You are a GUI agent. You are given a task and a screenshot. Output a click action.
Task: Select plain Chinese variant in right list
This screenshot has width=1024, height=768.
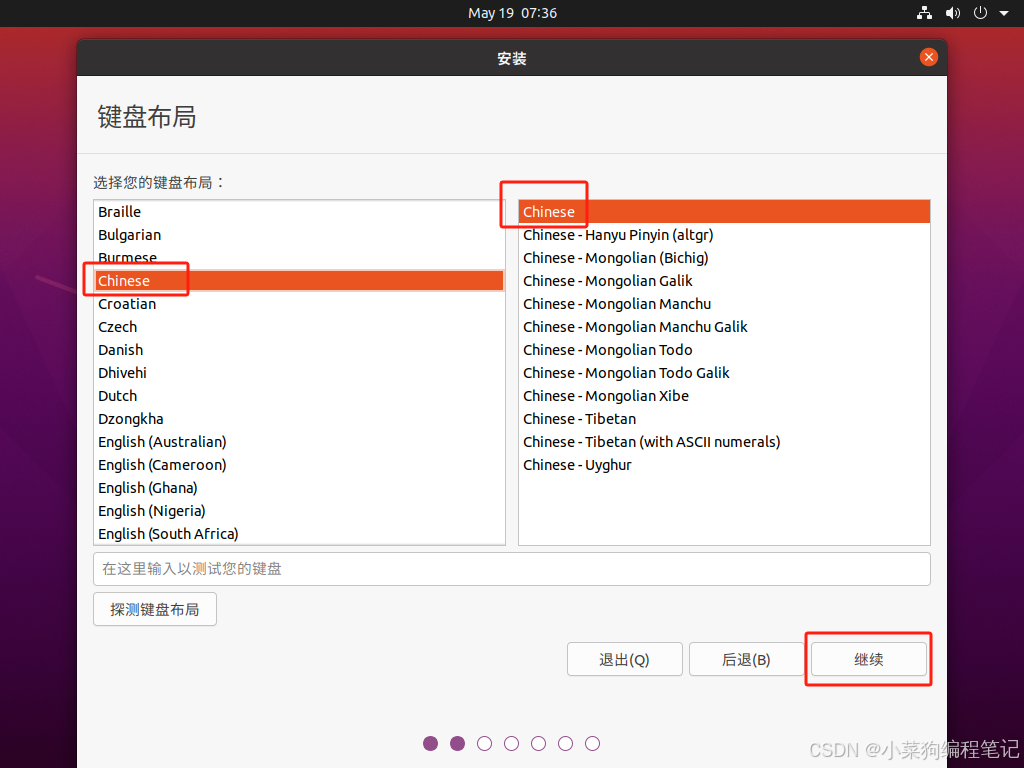point(724,212)
